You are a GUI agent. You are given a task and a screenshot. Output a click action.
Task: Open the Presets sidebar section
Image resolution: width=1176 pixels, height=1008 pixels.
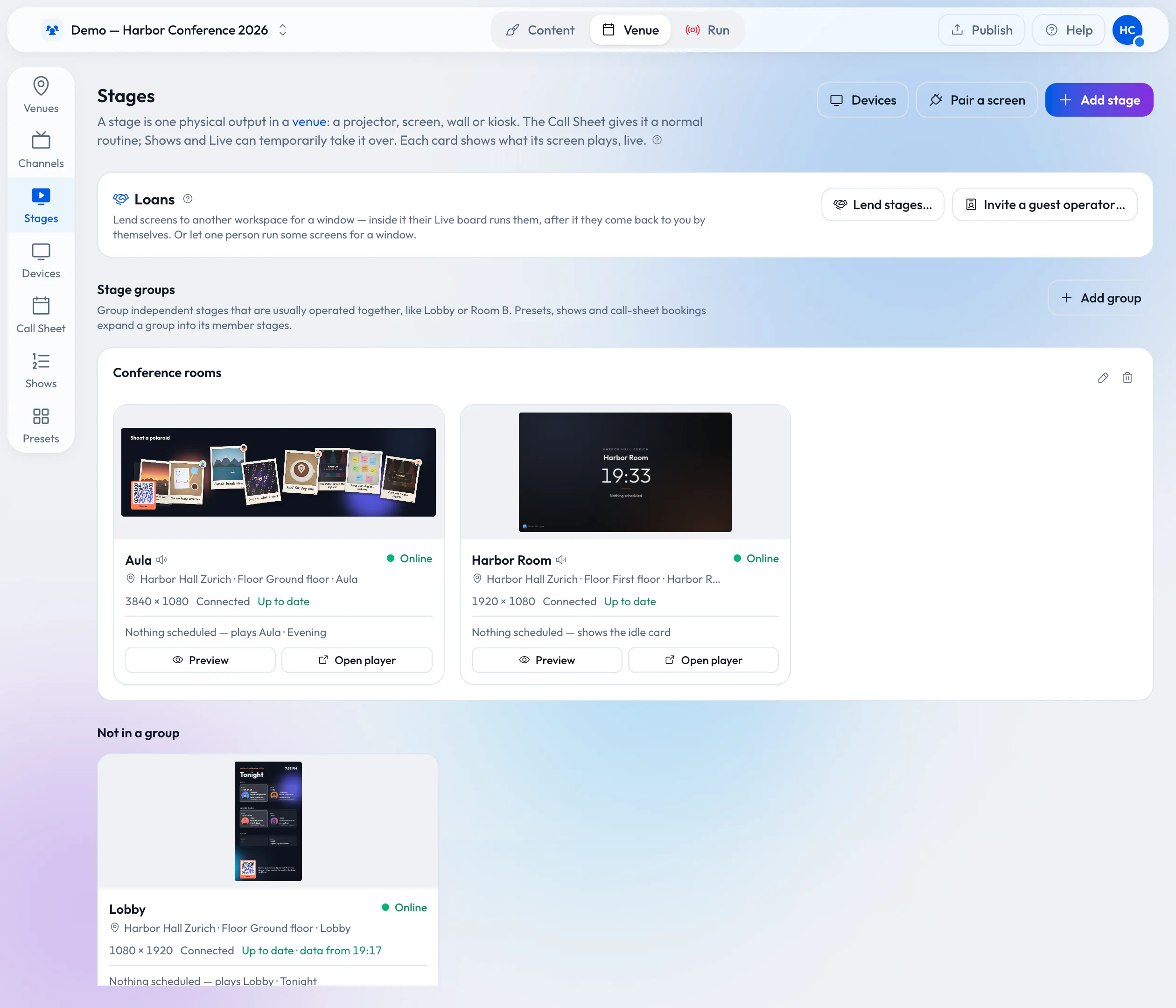41,425
